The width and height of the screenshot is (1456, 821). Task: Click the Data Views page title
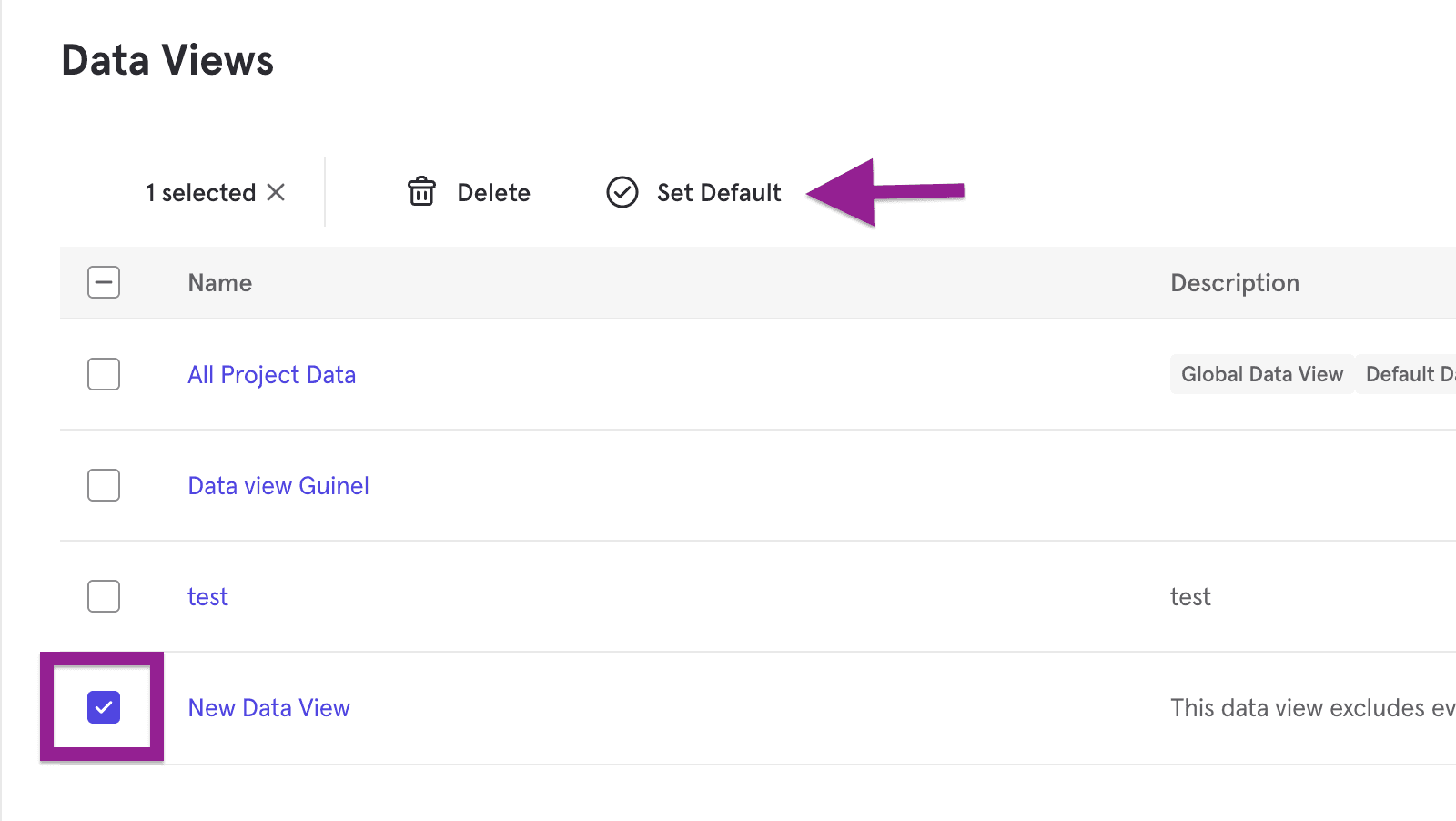coord(167,59)
